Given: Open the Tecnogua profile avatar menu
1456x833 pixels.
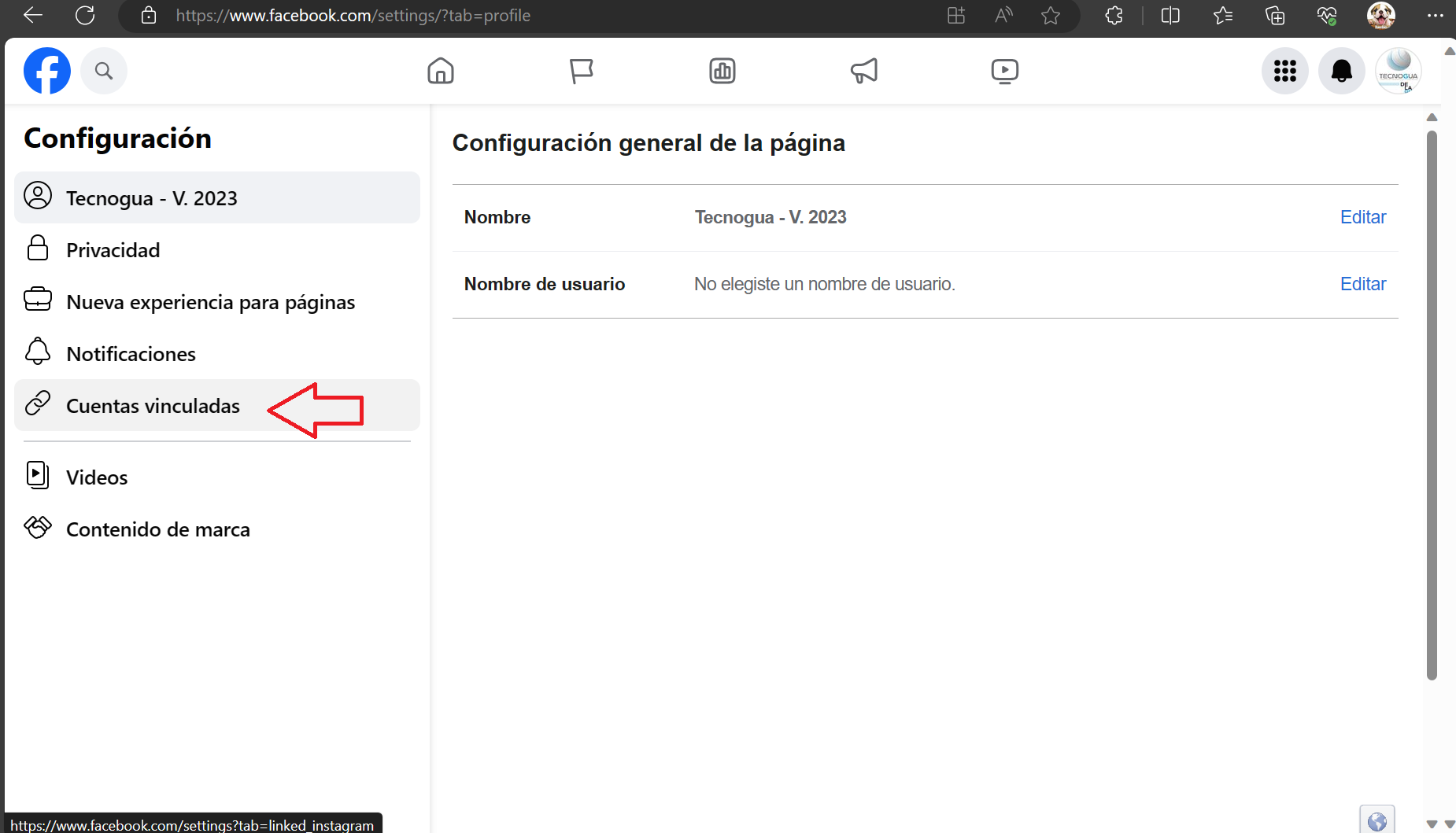Looking at the screenshot, I should (x=1398, y=71).
